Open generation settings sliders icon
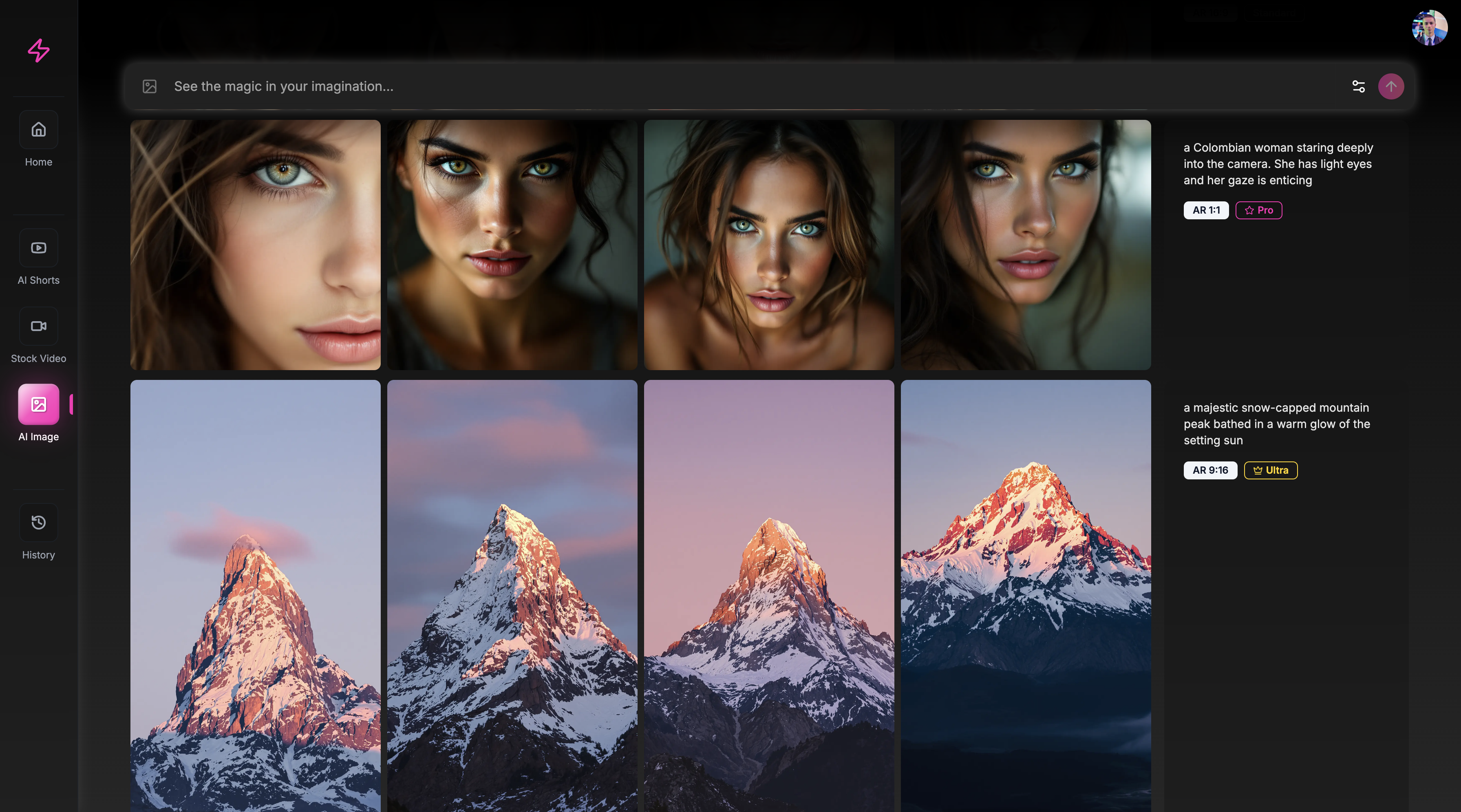The width and height of the screenshot is (1461, 812). (x=1358, y=86)
